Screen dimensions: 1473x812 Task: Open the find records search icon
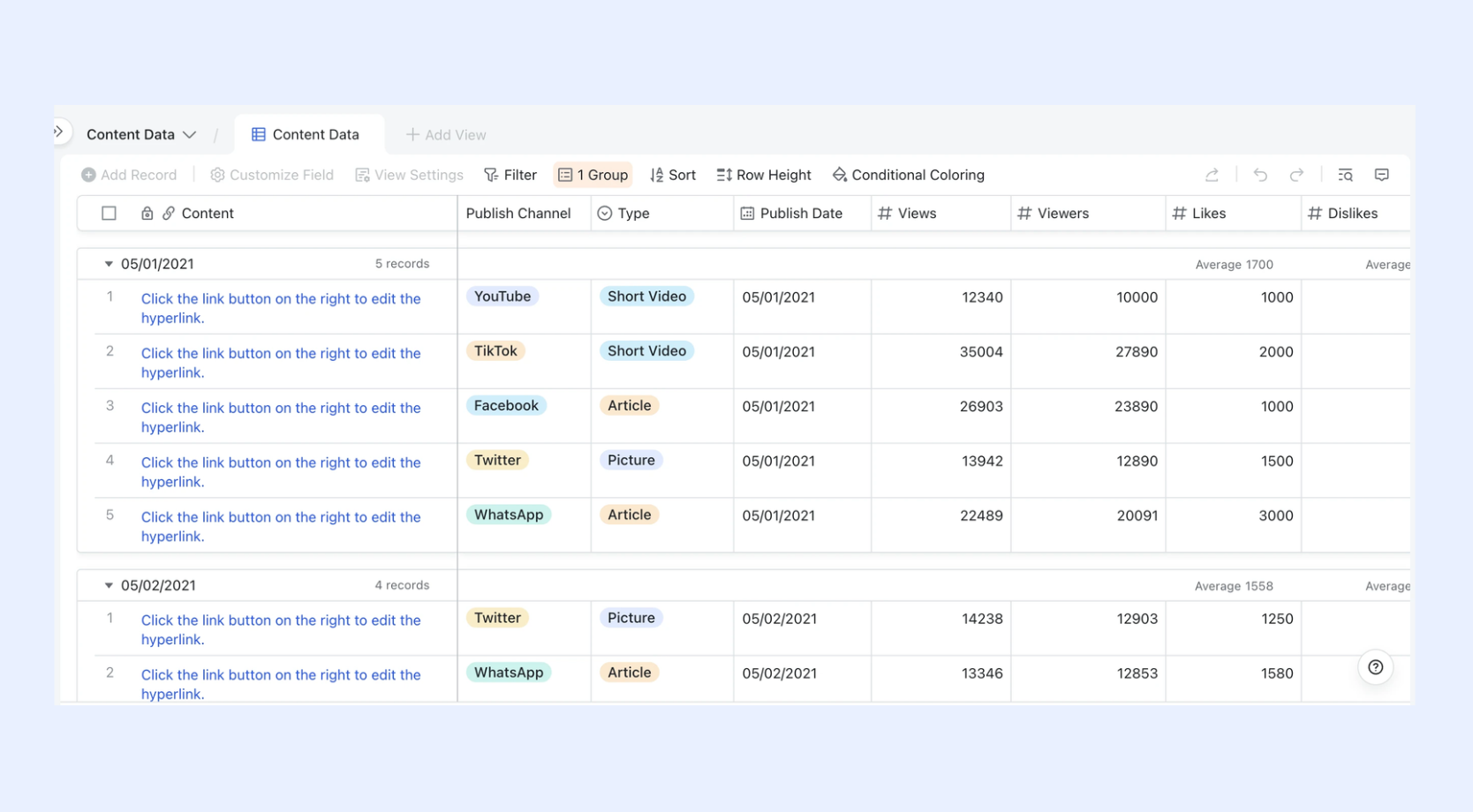coord(1345,175)
